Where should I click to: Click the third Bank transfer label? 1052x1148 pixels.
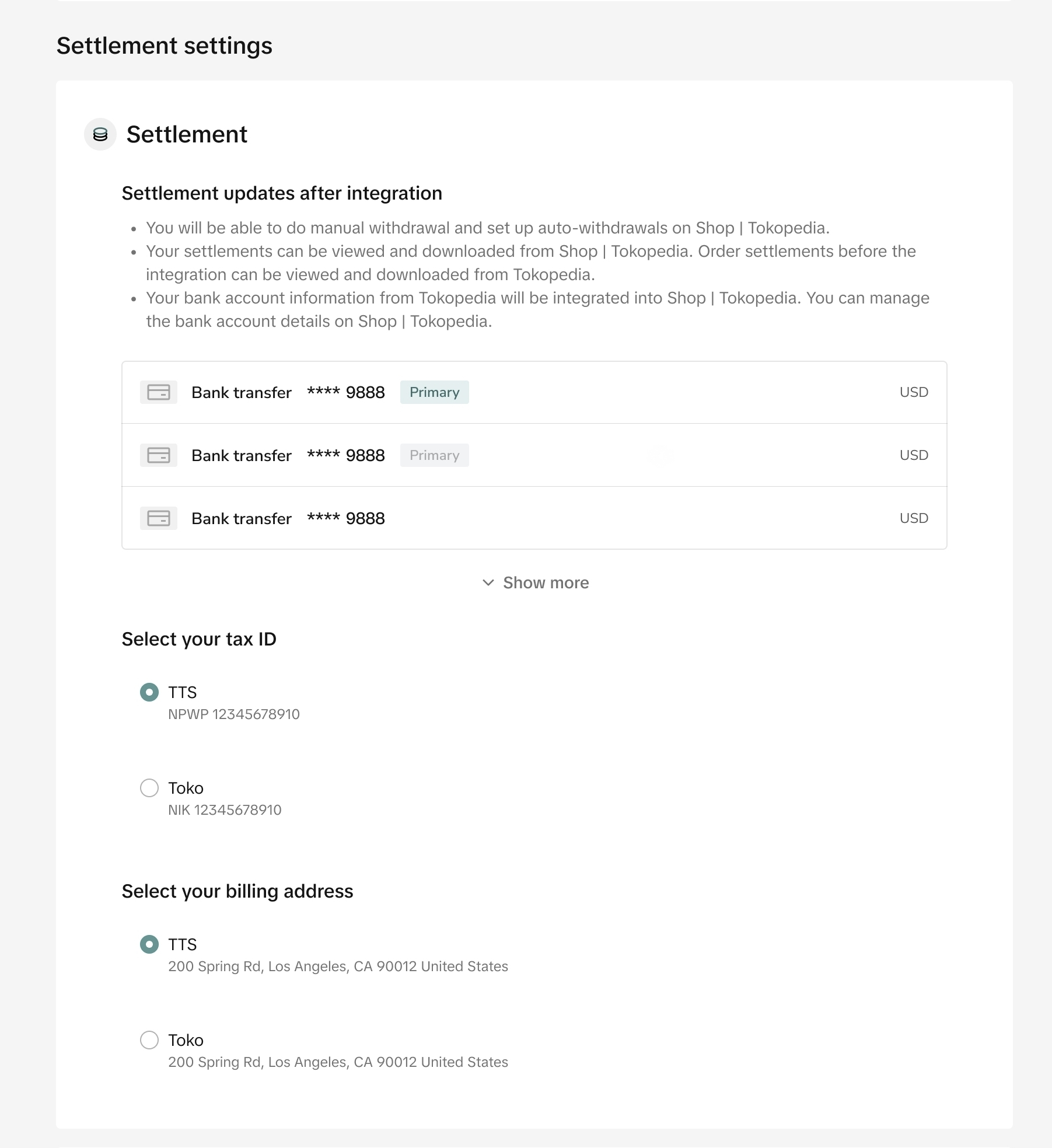click(x=241, y=518)
